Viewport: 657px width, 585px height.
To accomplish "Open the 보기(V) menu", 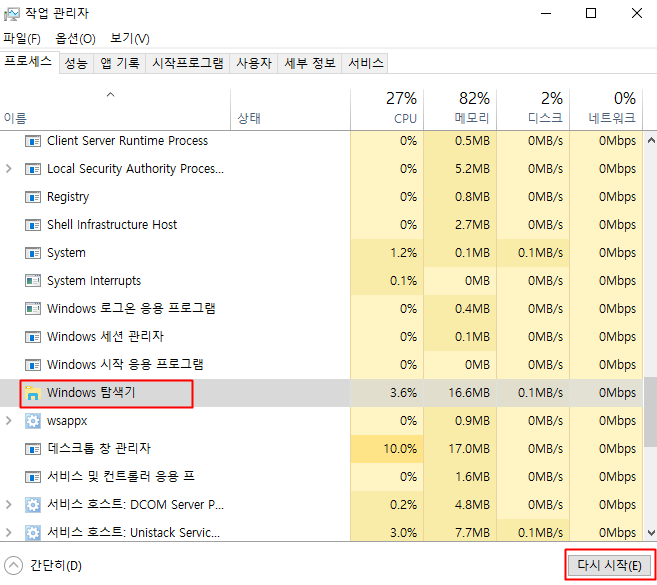I will [x=129, y=39].
